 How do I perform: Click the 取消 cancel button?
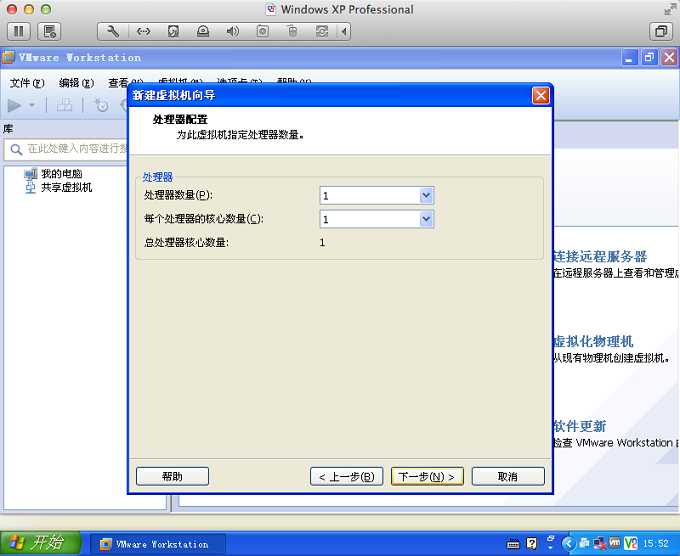pyautogui.click(x=508, y=477)
